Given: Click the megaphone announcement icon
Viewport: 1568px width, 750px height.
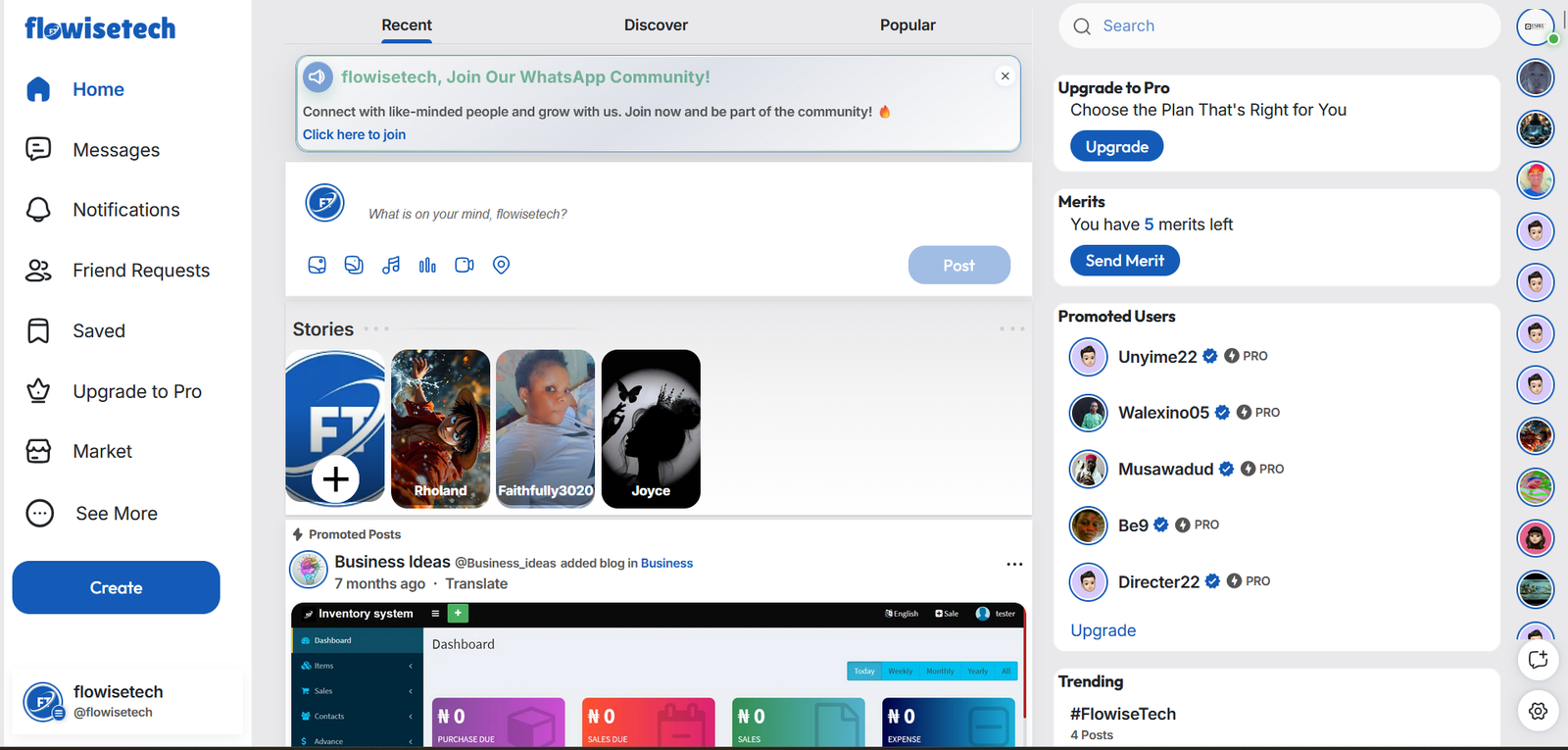Looking at the screenshot, I should 318,76.
